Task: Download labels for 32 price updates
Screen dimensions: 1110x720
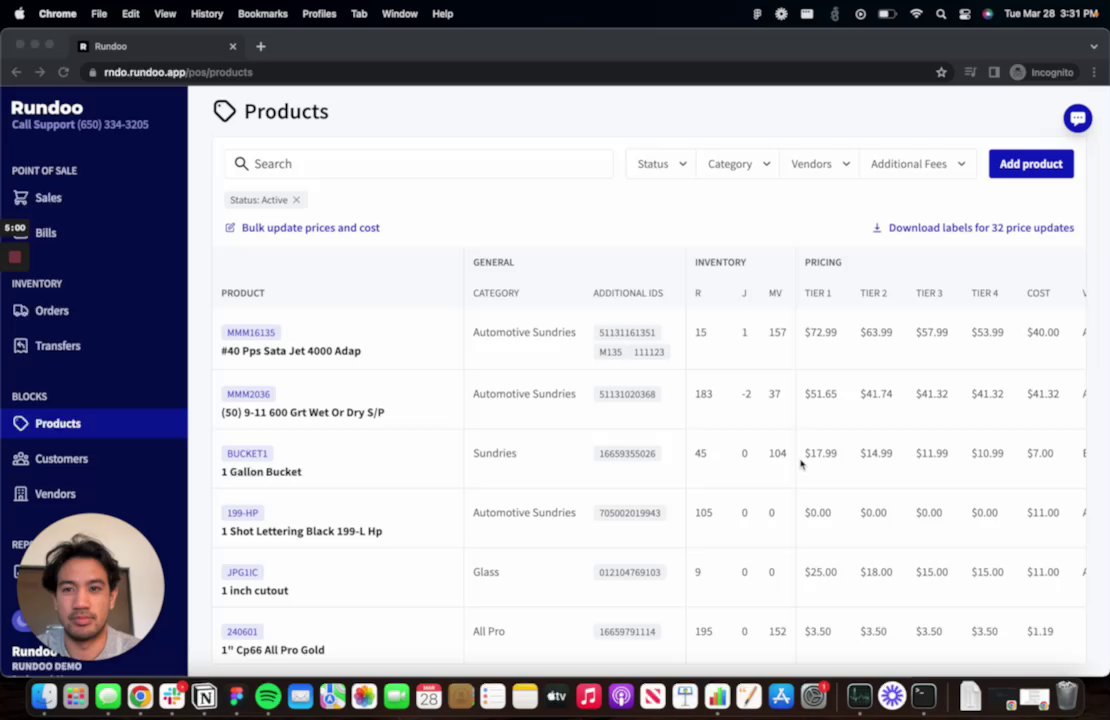Action: click(x=973, y=227)
